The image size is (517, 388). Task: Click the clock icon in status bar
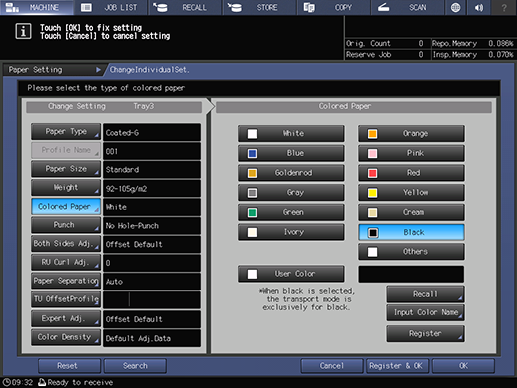click(6, 382)
